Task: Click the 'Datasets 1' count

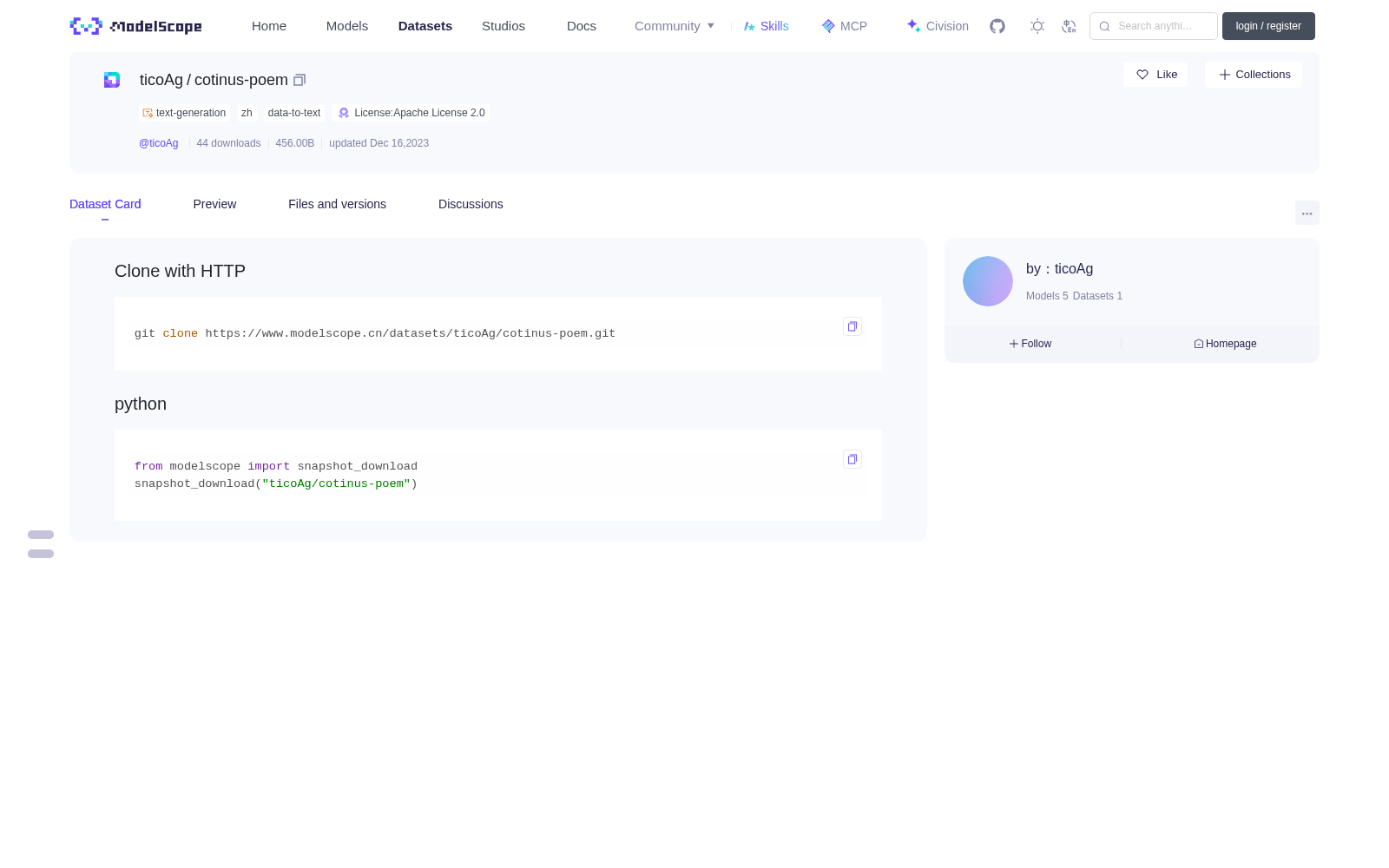Action: pyautogui.click(x=1097, y=296)
